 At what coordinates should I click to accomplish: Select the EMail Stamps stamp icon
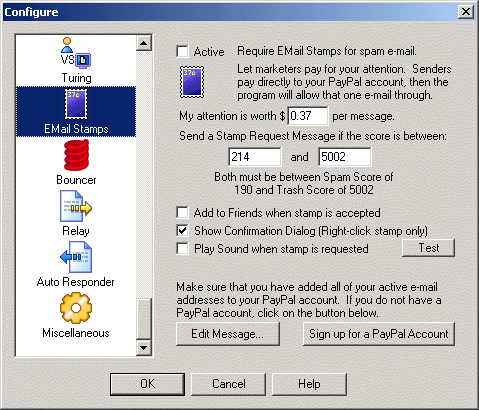[76, 104]
